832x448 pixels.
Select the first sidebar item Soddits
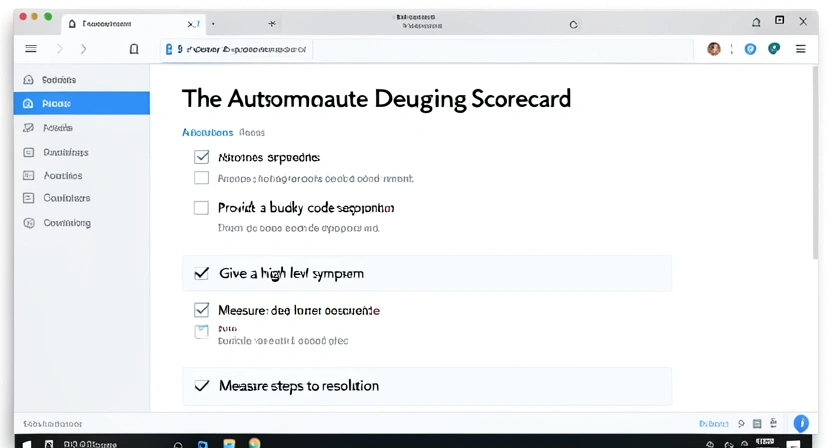(82, 80)
